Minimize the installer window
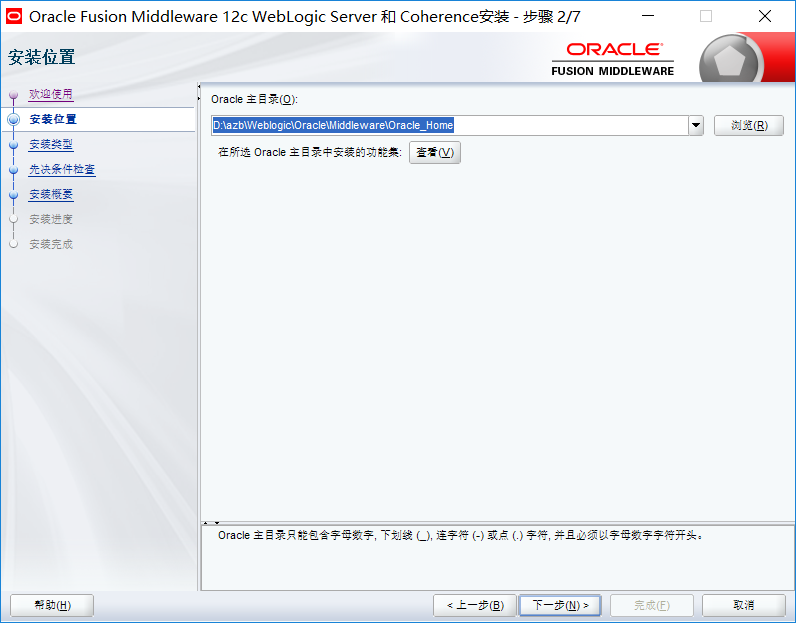Image resolution: width=796 pixels, height=623 pixels. [648, 16]
